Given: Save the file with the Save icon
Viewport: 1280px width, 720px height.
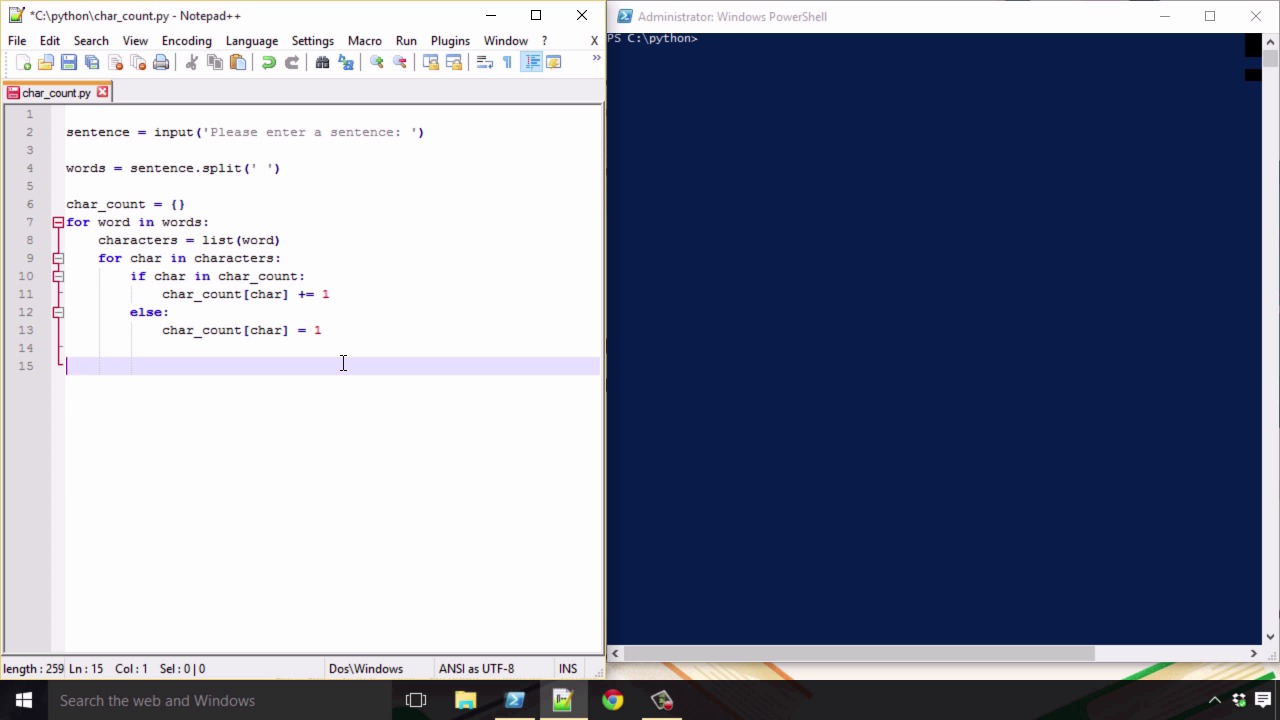Looking at the screenshot, I should click(69, 62).
